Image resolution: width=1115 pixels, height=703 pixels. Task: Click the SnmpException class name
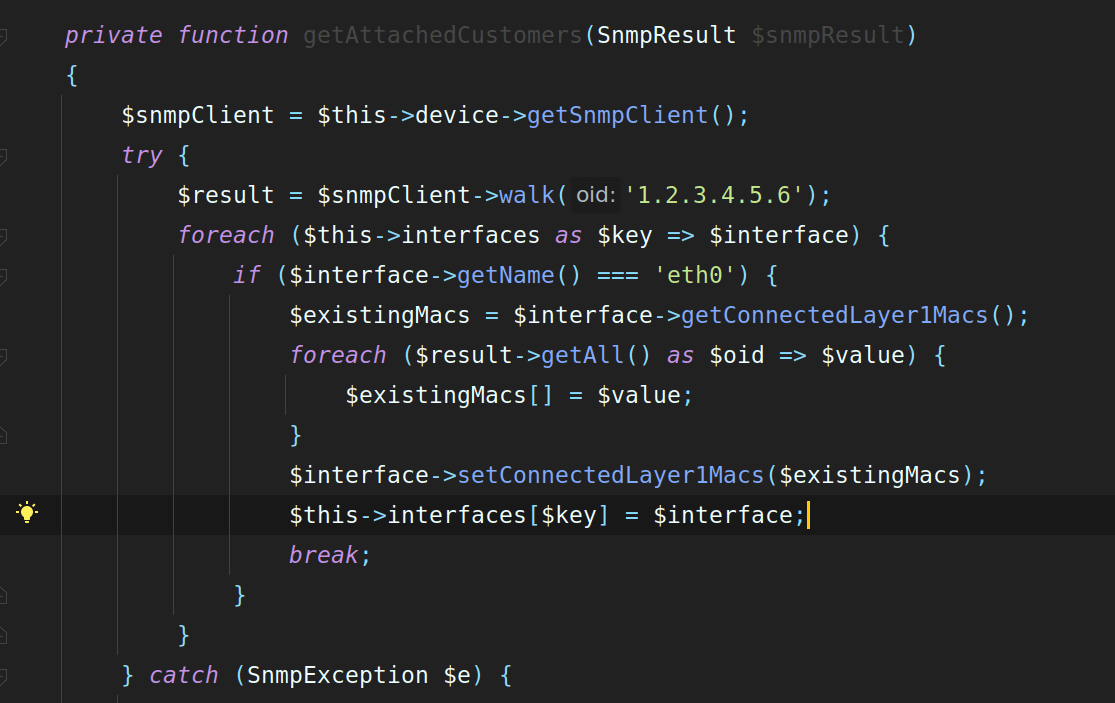338,675
